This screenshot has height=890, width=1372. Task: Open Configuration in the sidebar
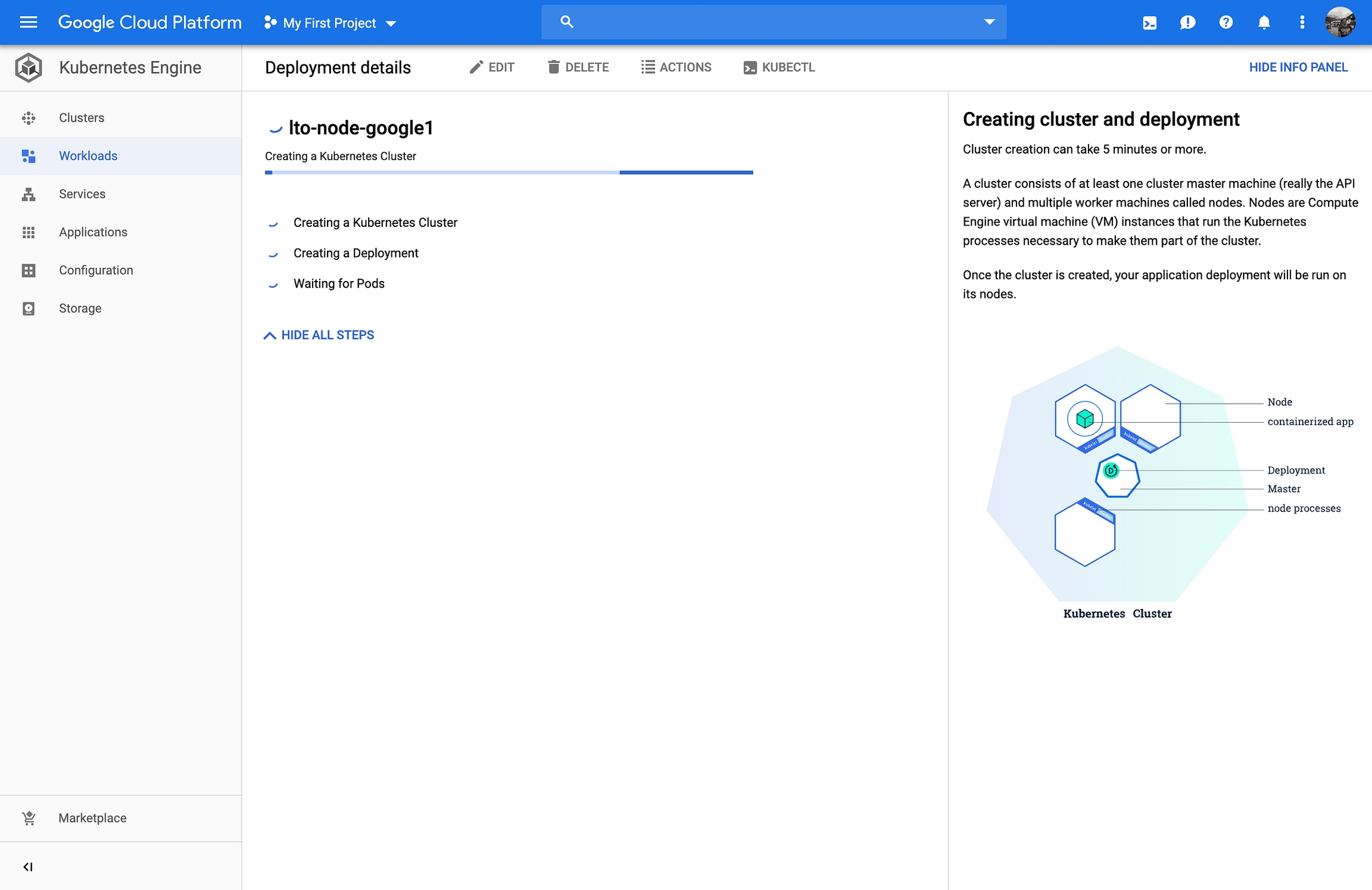121,270
